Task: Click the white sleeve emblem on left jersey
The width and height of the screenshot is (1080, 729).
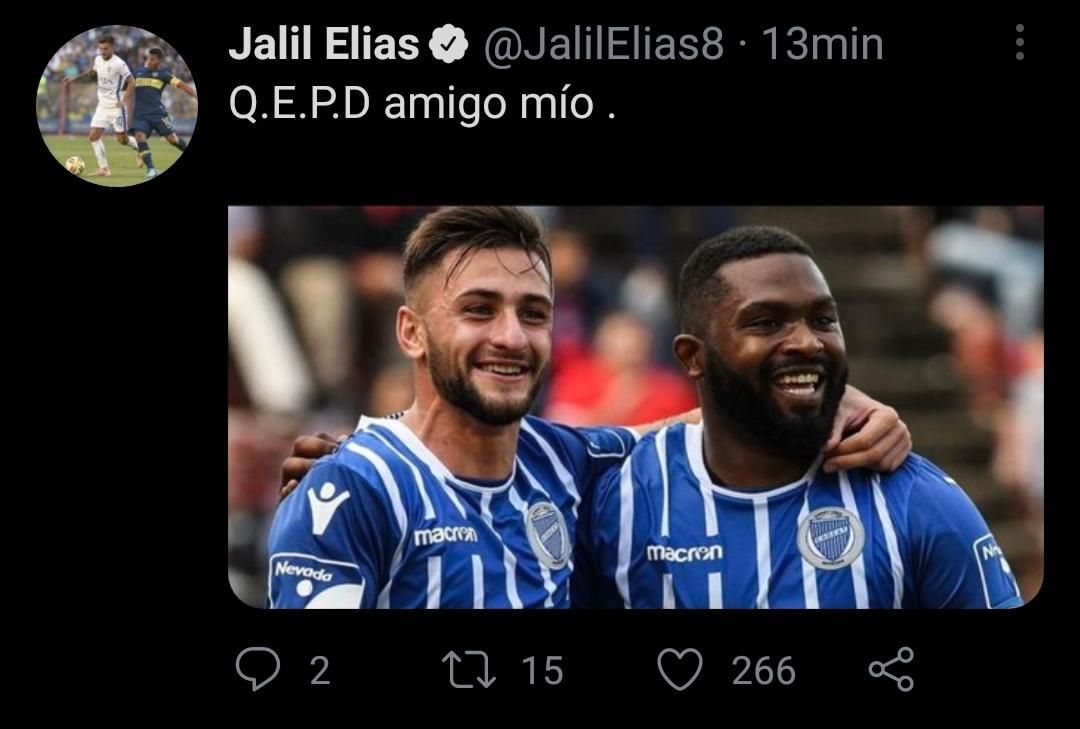Action: 327,506
